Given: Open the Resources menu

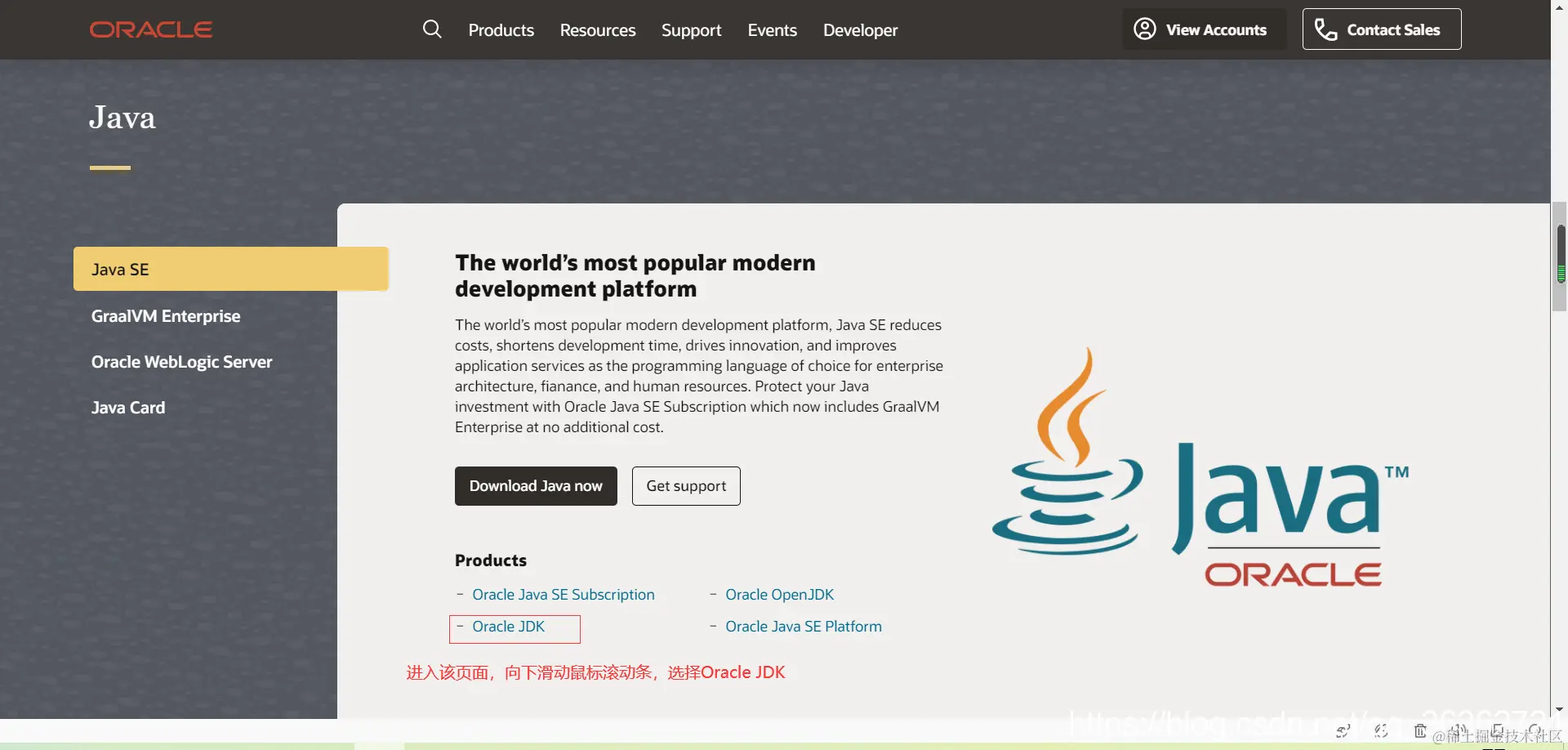Looking at the screenshot, I should pyautogui.click(x=598, y=30).
